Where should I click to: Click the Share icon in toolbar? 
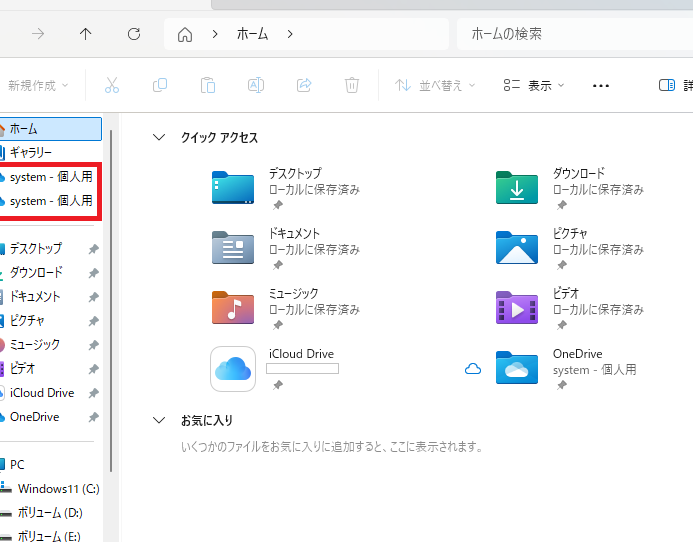coord(304,85)
